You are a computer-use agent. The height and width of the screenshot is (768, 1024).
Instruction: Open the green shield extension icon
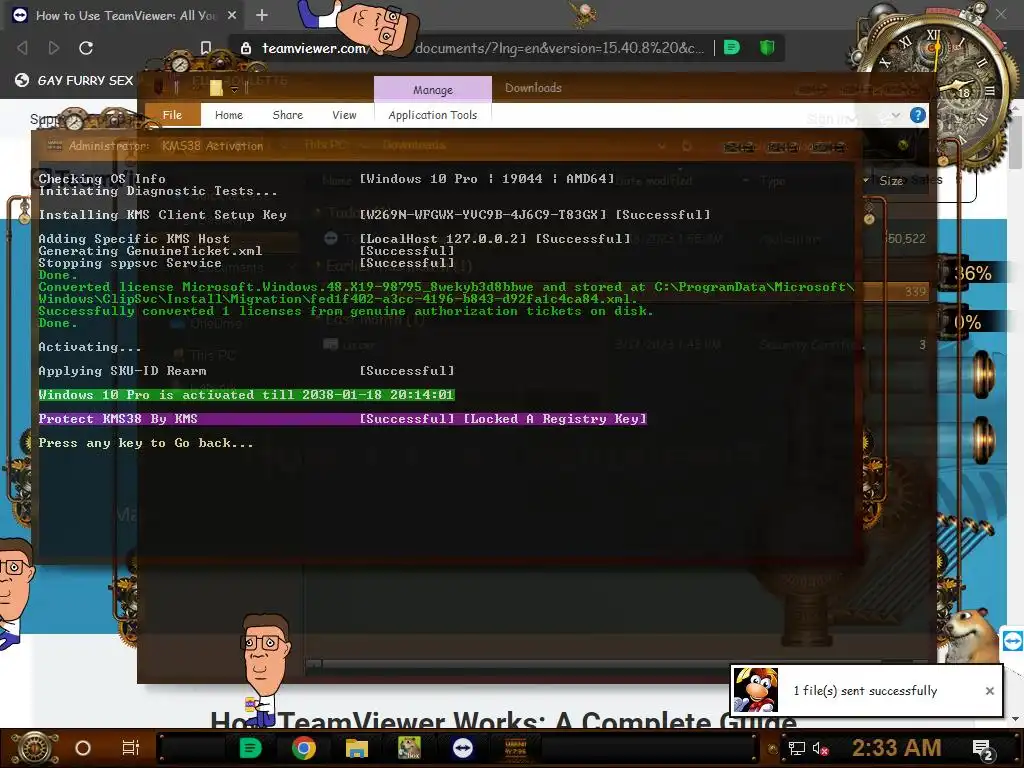(767, 47)
